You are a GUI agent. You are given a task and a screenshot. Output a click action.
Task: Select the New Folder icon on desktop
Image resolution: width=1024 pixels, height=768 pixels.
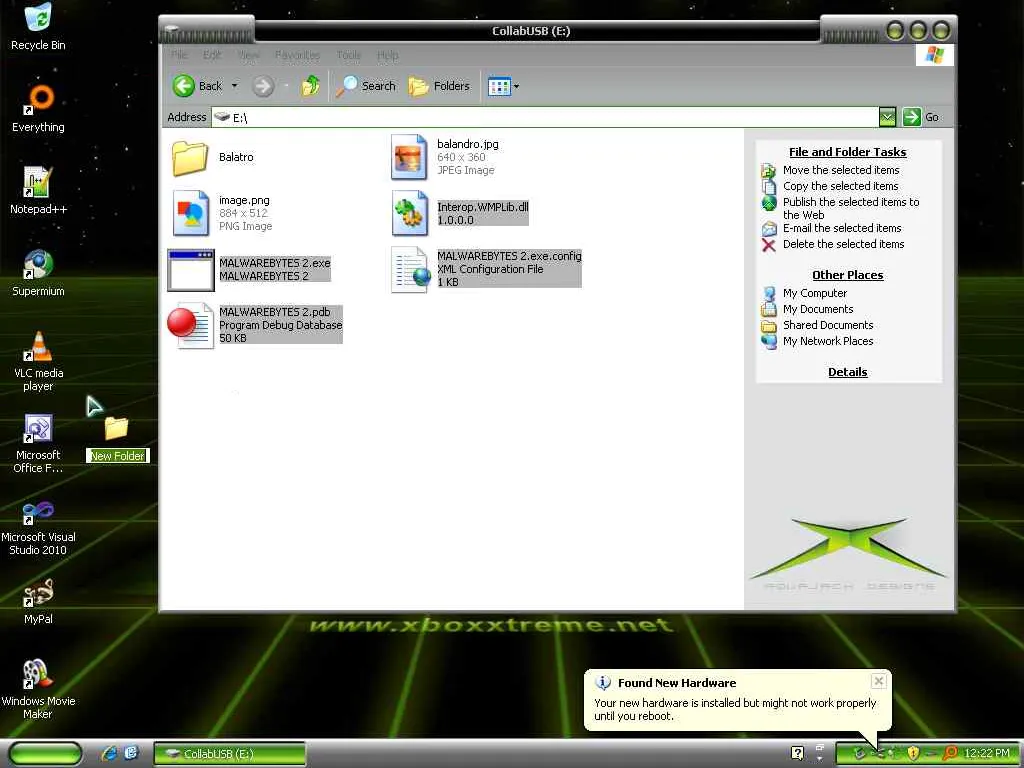(116, 428)
